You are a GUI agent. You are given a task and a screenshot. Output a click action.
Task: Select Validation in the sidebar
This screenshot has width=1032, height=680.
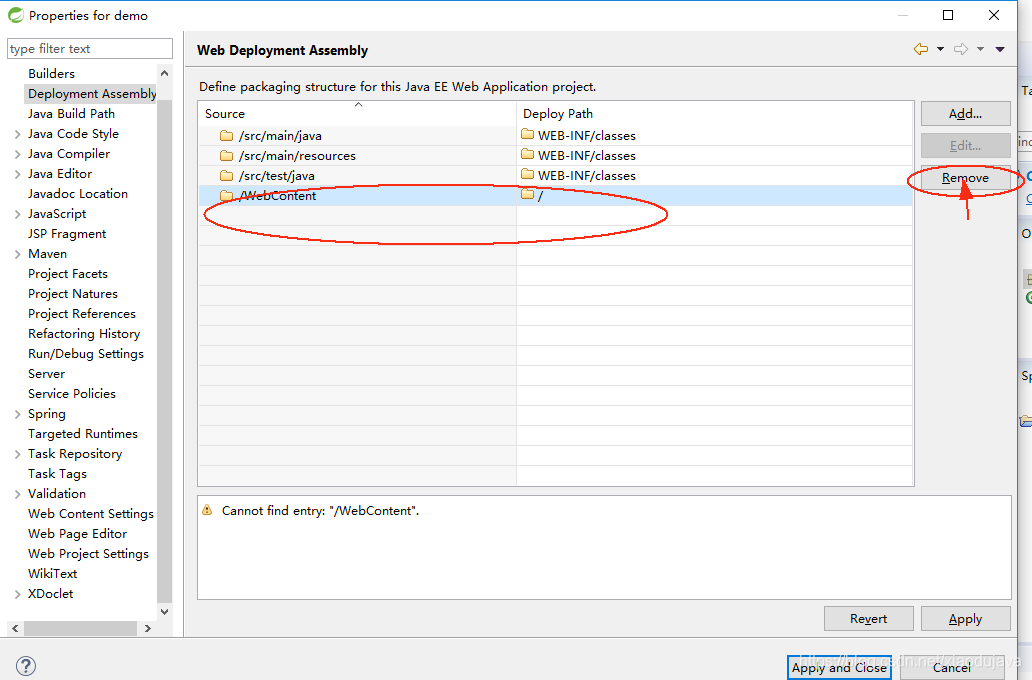click(57, 493)
